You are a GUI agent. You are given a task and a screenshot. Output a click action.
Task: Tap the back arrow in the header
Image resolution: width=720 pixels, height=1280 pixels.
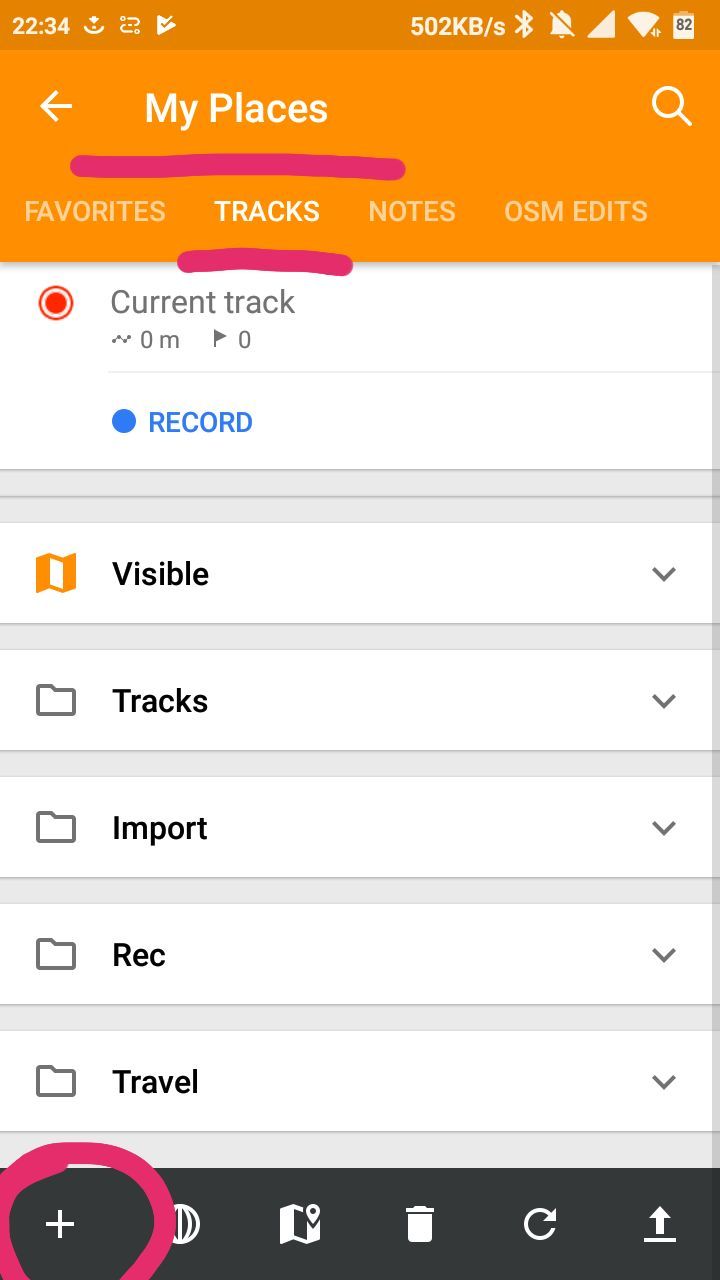56,107
